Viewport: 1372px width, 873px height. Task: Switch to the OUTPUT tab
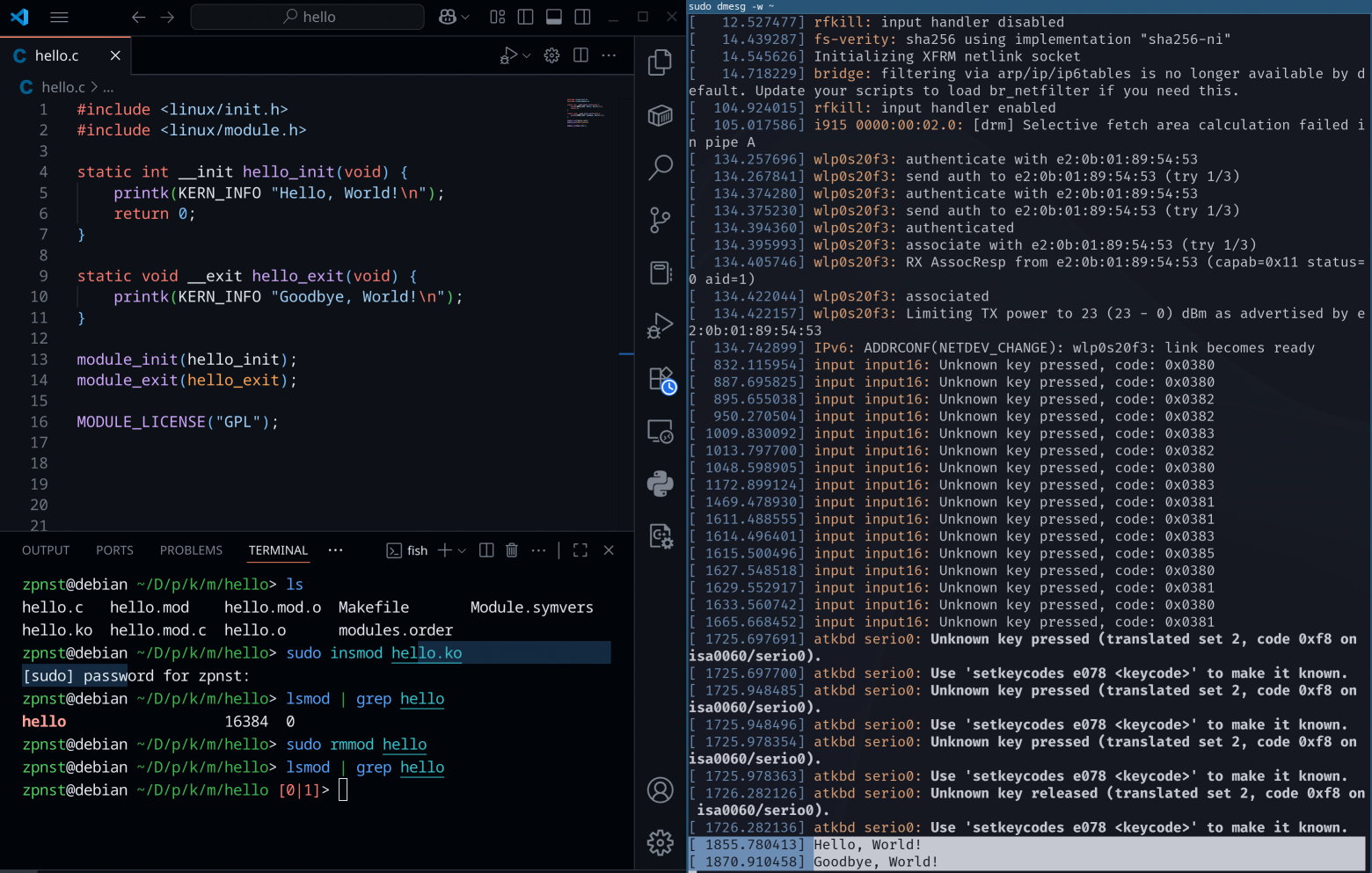coord(46,550)
